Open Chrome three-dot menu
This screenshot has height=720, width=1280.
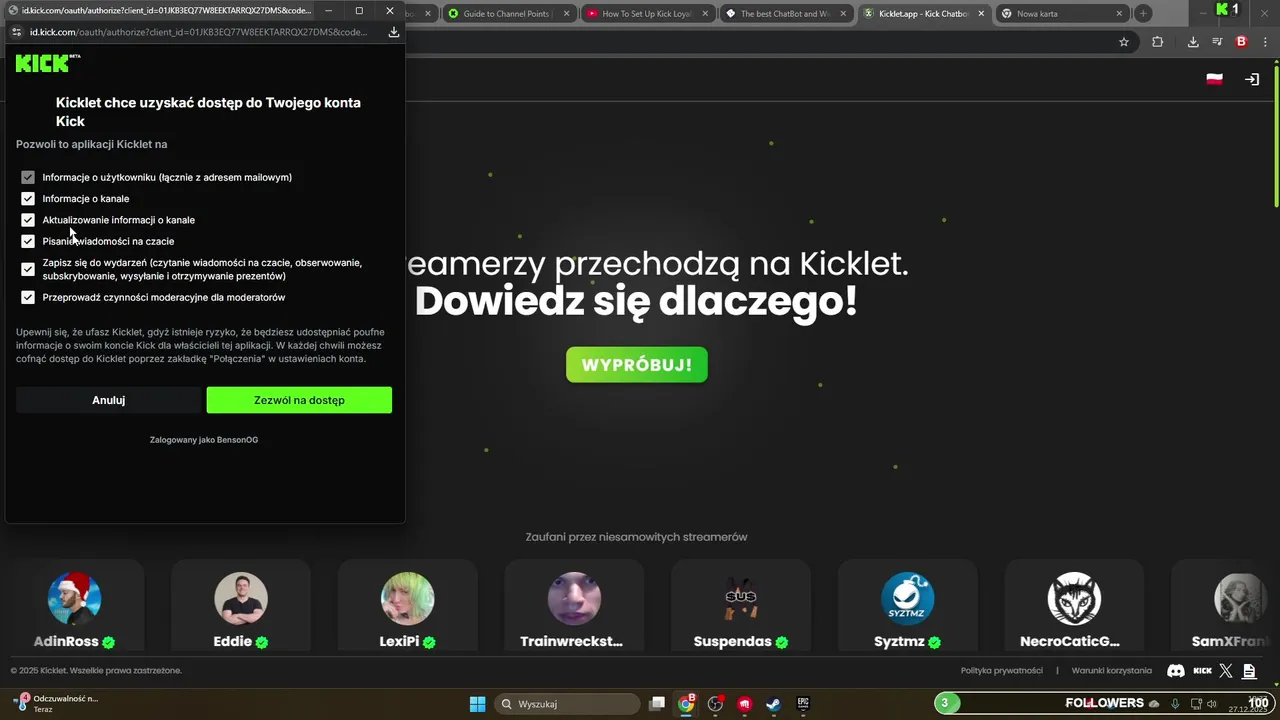[1267, 42]
